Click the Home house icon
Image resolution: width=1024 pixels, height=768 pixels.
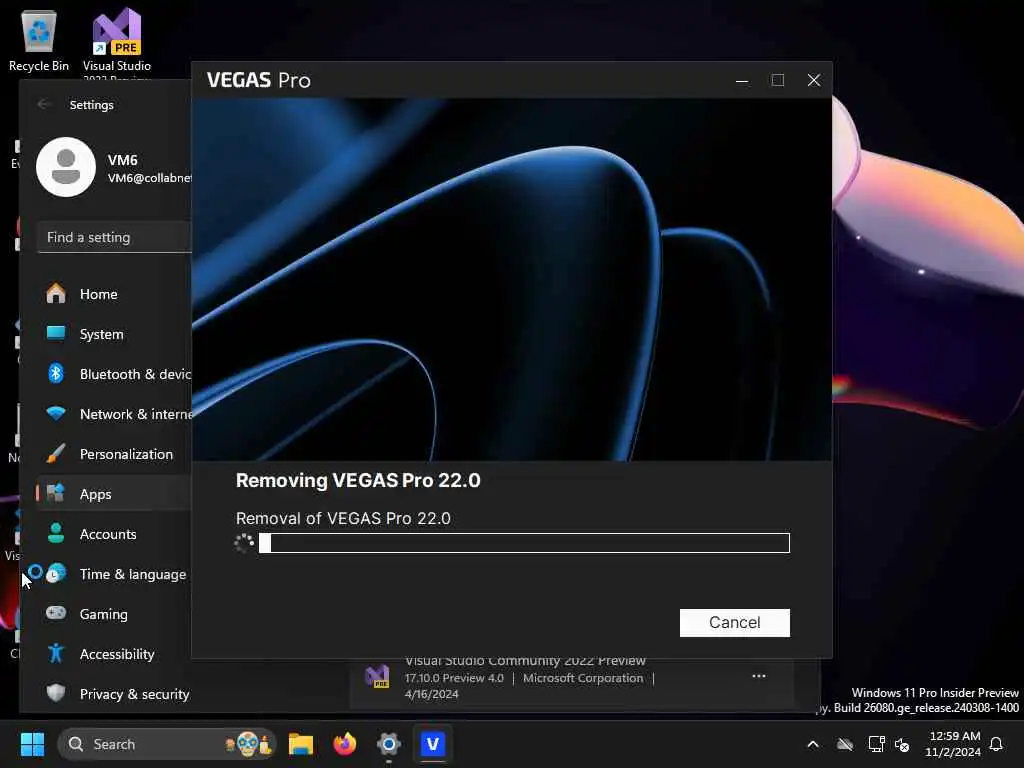(56, 293)
